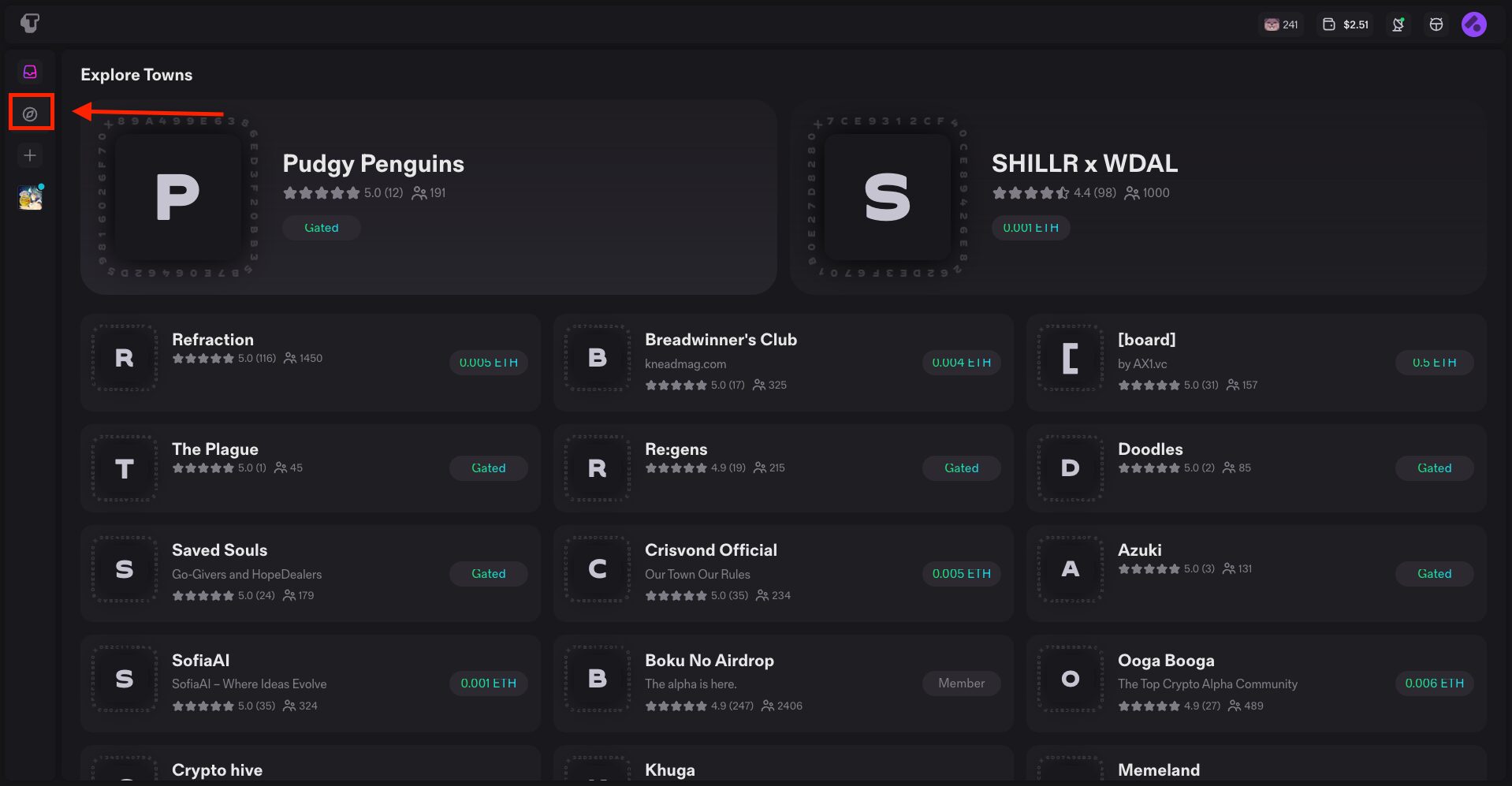This screenshot has height=786, width=1512.
Task: Click Refraction's 0.005 ETH price button
Action: [x=488, y=363]
